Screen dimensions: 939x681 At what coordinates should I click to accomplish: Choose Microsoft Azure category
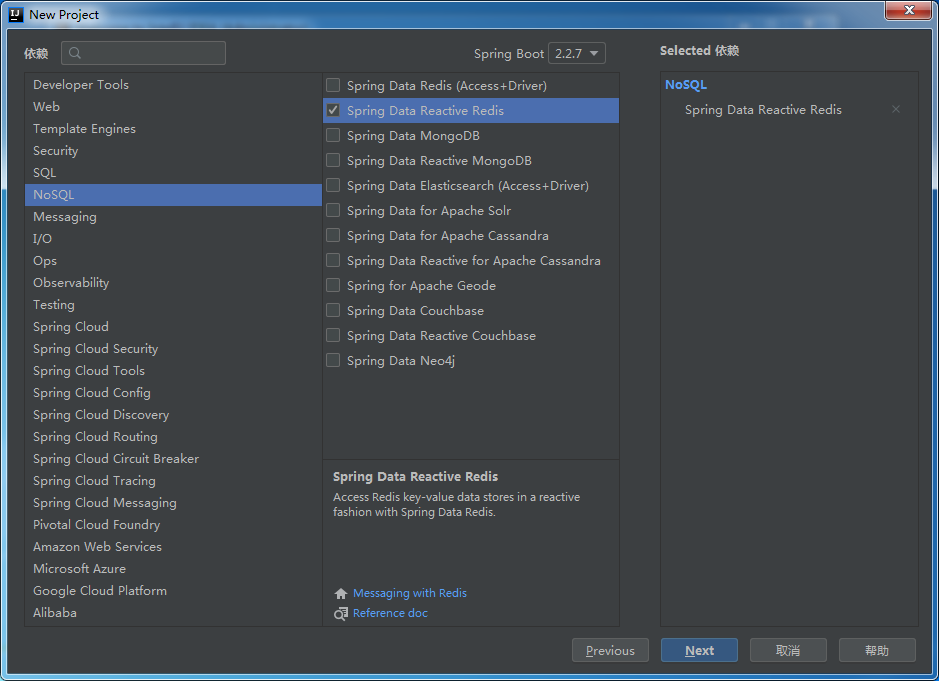coord(173,569)
